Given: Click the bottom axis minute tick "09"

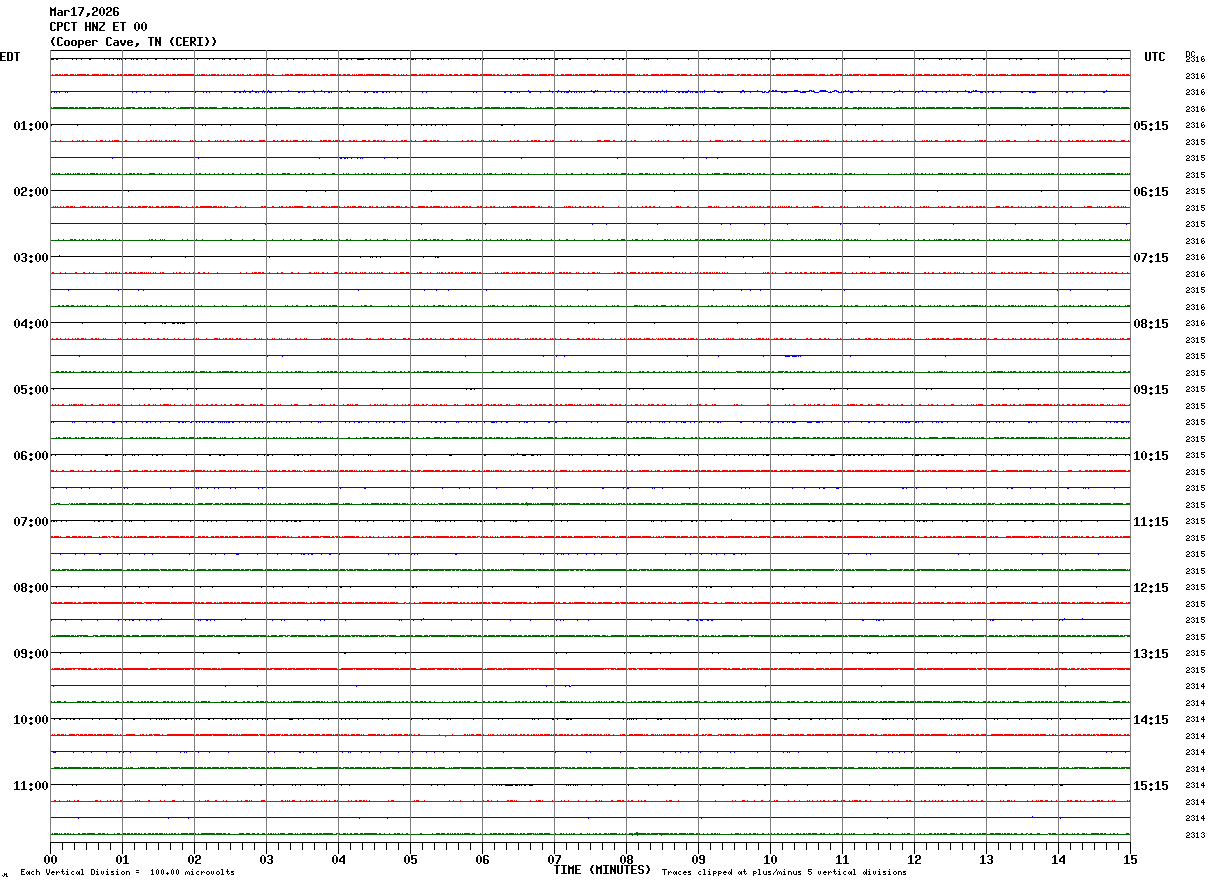Looking at the screenshot, I should (x=699, y=859).
